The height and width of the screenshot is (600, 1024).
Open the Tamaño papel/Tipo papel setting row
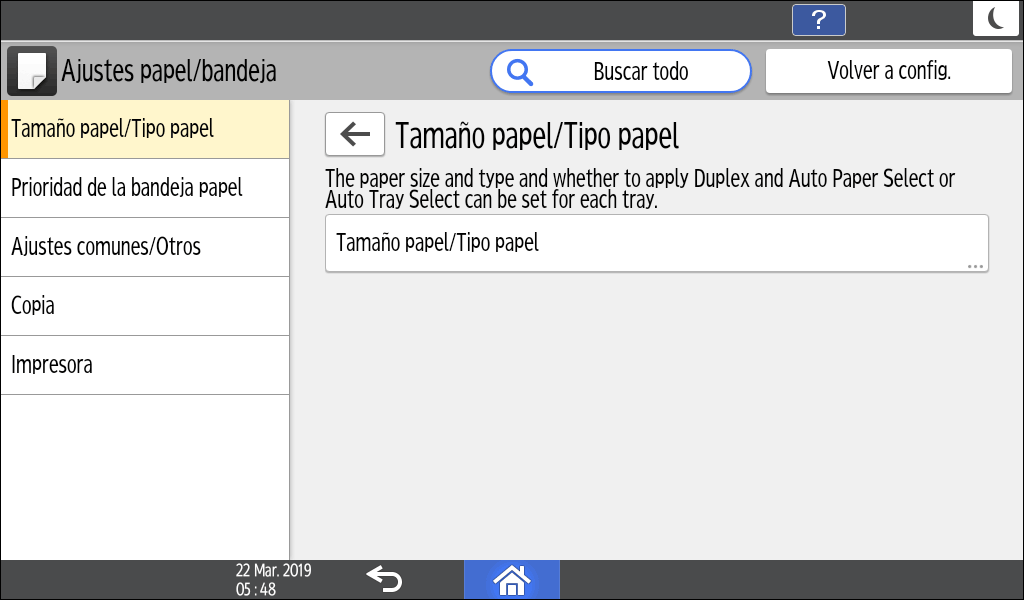(656, 243)
